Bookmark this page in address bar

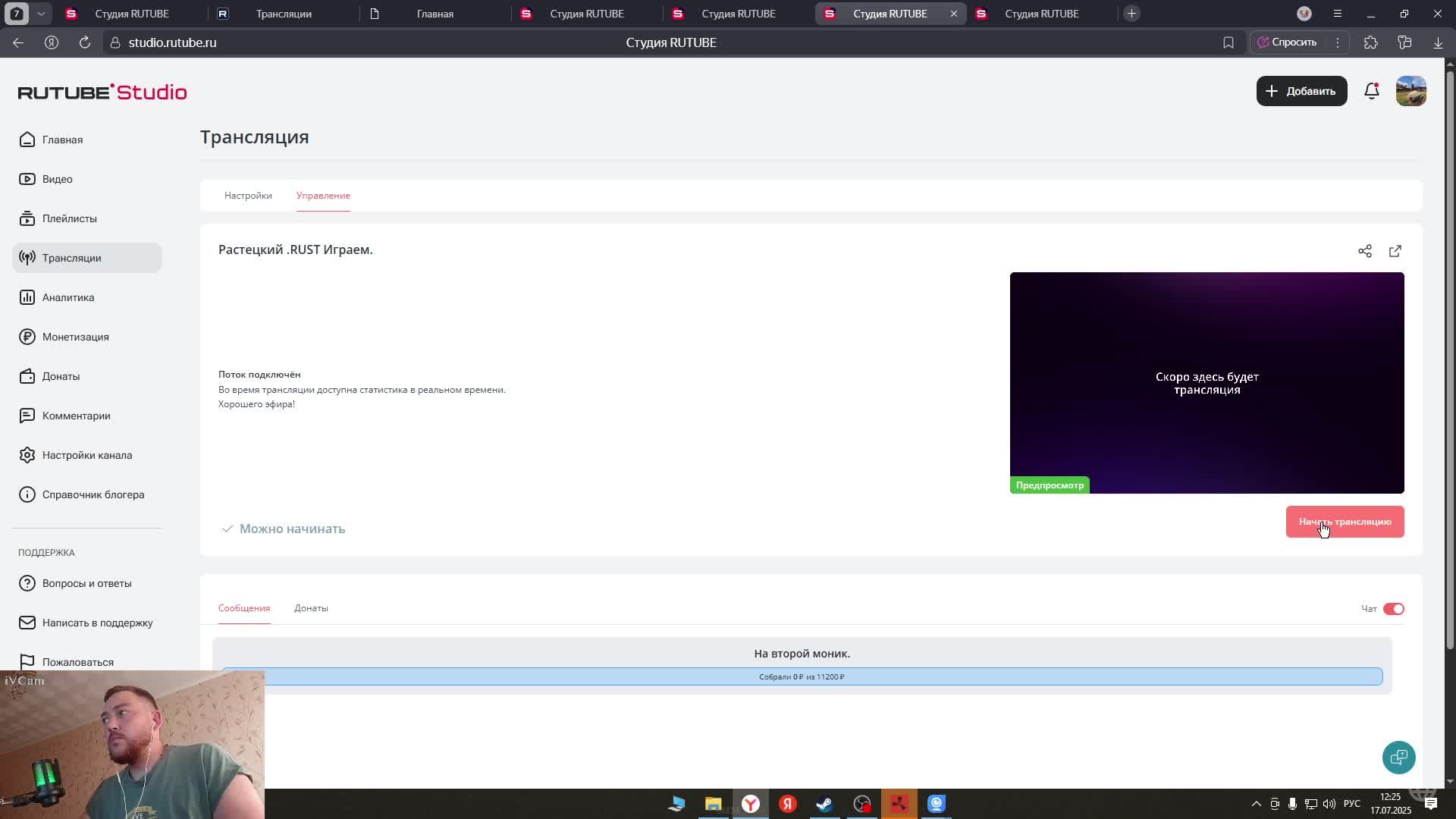pos(1228,42)
